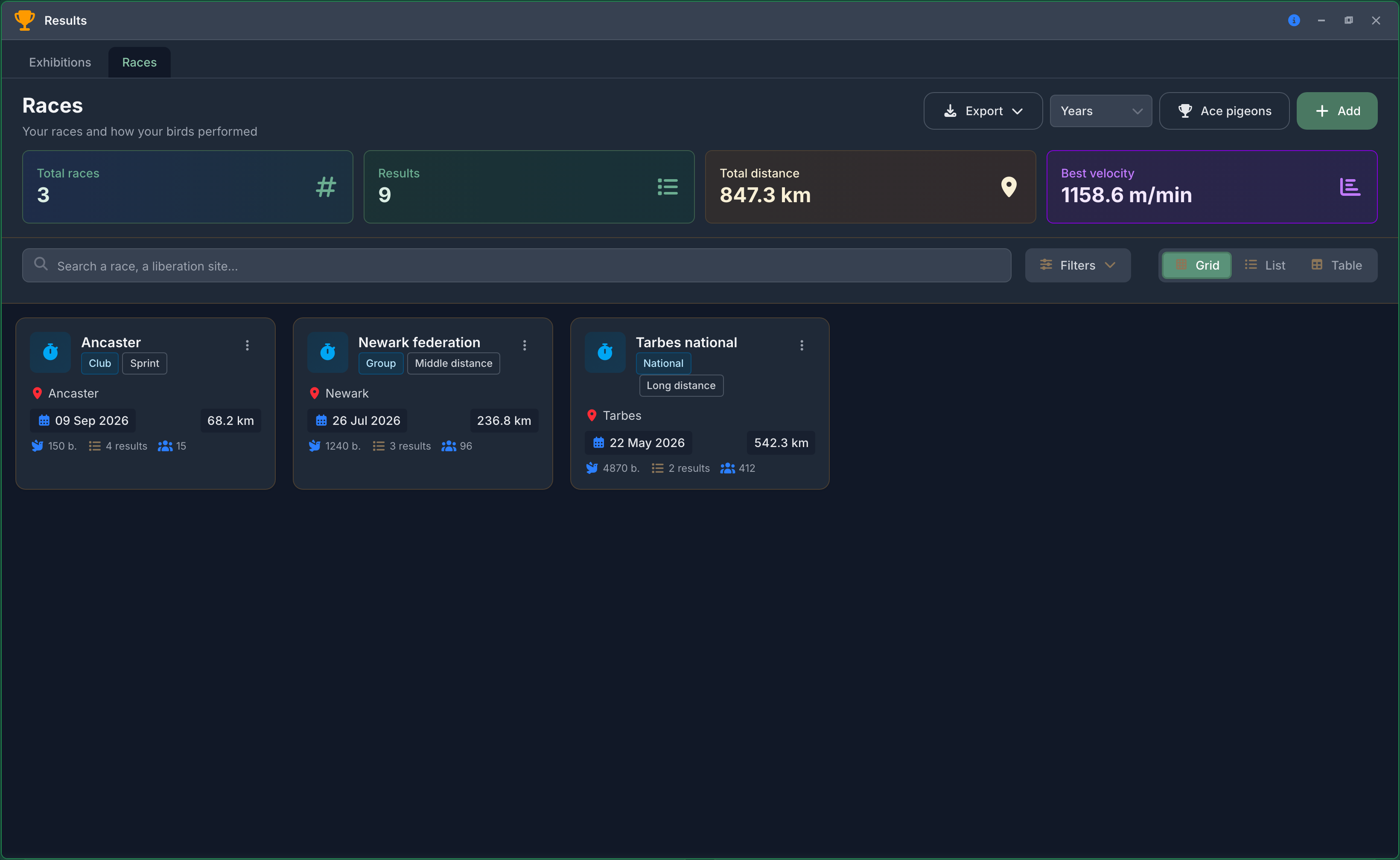1400x860 pixels.
Task: Click the Middle distance tag
Action: 453,363
